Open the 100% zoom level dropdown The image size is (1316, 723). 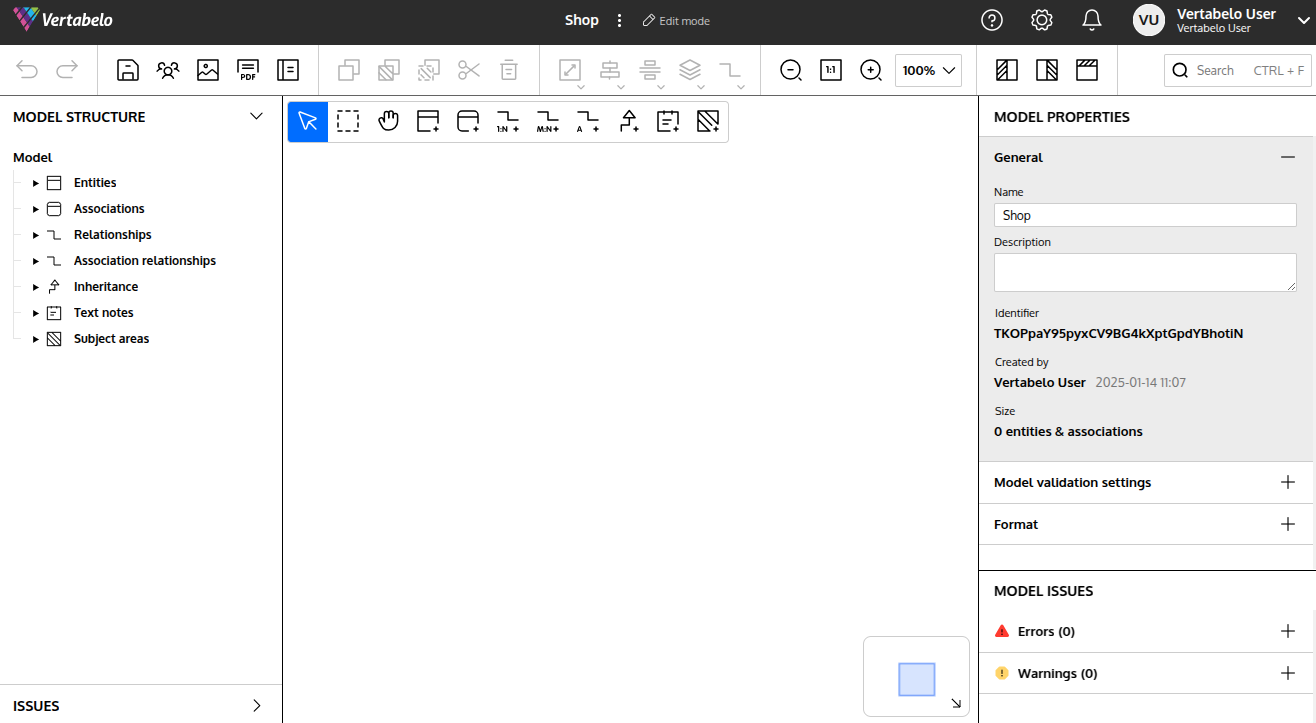point(928,70)
